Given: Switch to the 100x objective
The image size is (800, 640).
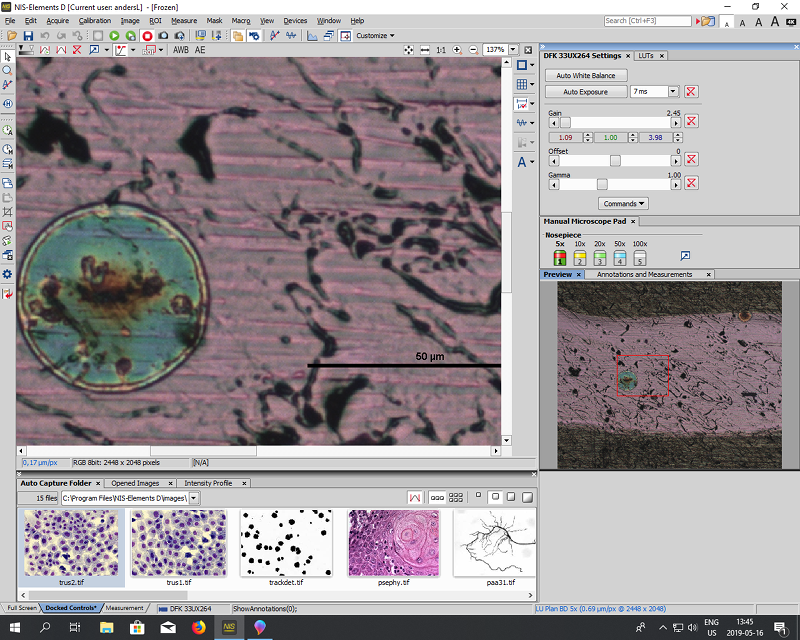Looking at the screenshot, I should [640, 258].
